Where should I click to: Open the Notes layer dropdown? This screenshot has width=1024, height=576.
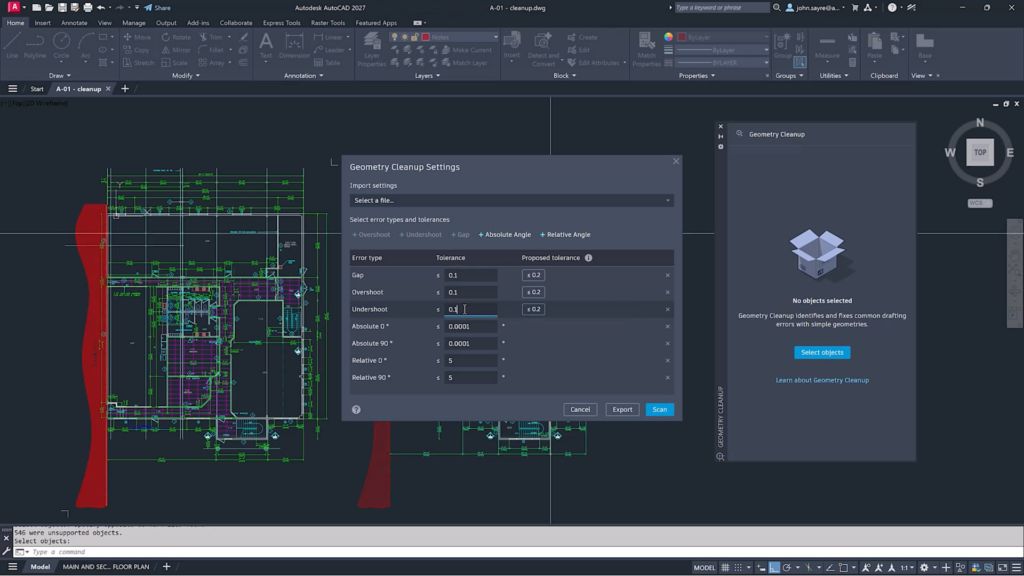[496, 37]
